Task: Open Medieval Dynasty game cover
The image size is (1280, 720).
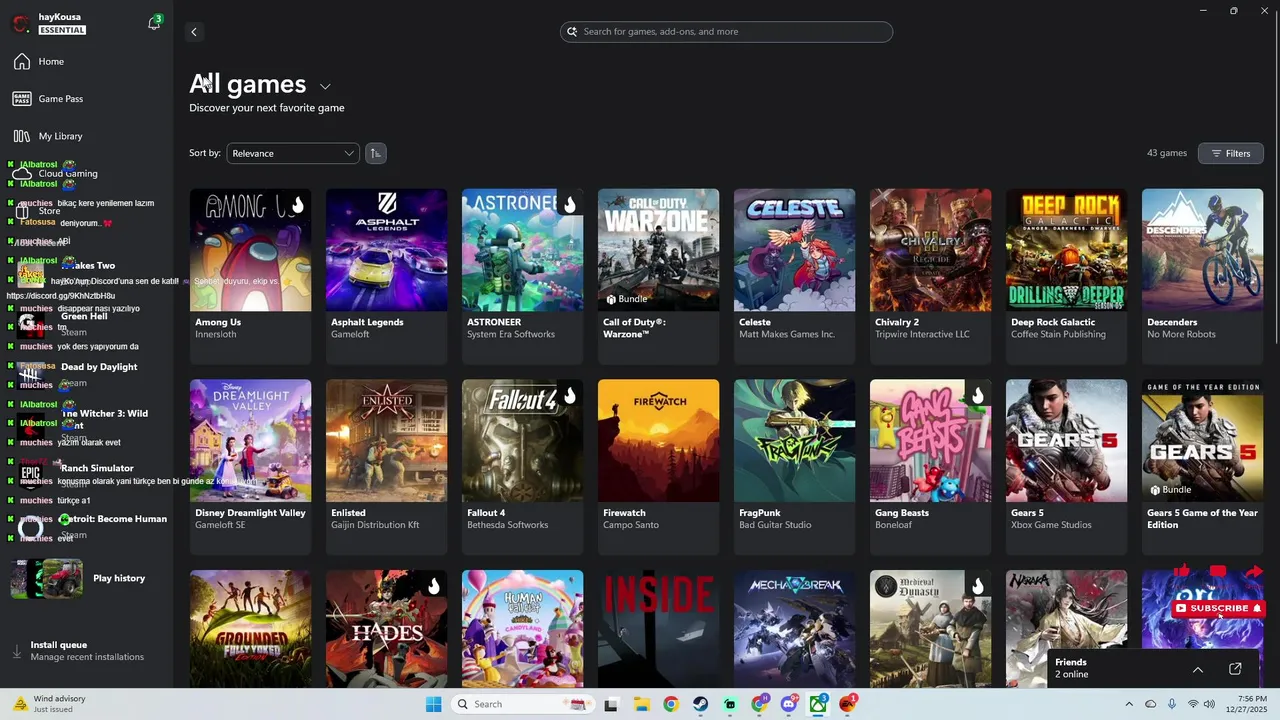Action: (930, 629)
